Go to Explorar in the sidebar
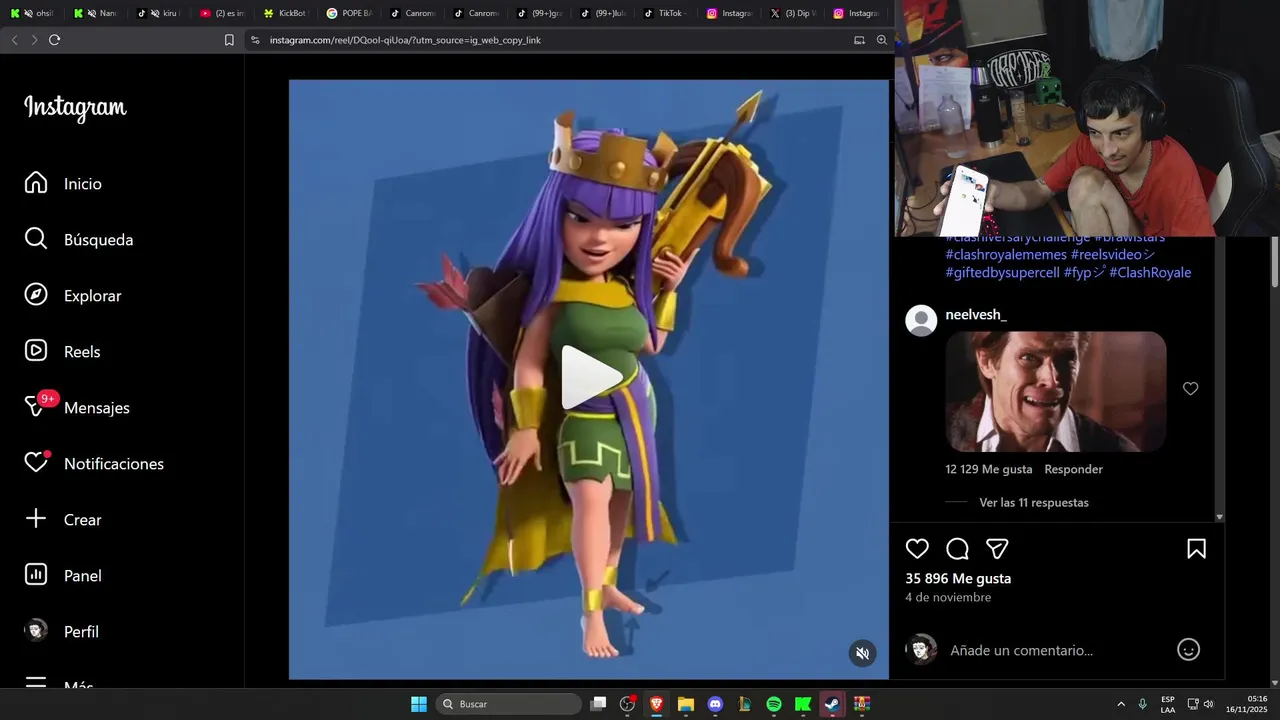Image resolution: width=1280 pixels, height=720 pixels. (73, 296)
